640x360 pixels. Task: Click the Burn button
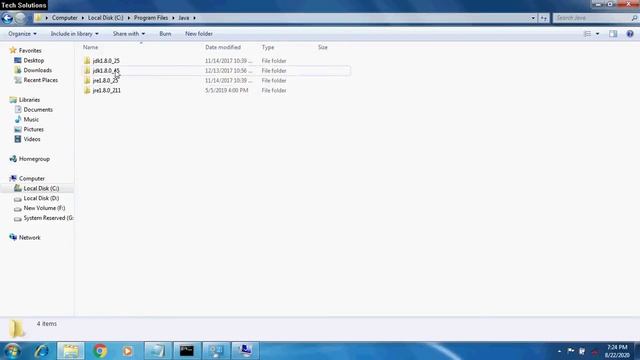point(165,34)
